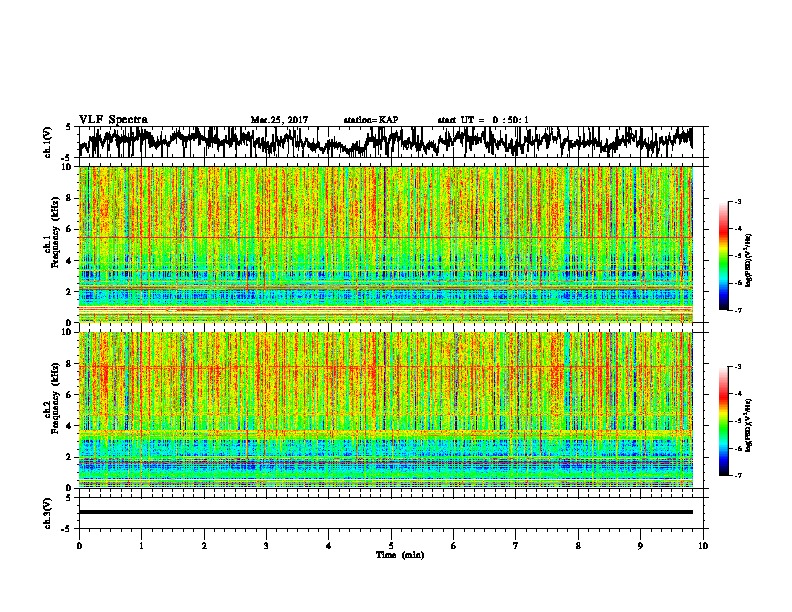792x612 pixels.
Task: Click the ch.1 color bar unit label
Action: click(749, 261)
